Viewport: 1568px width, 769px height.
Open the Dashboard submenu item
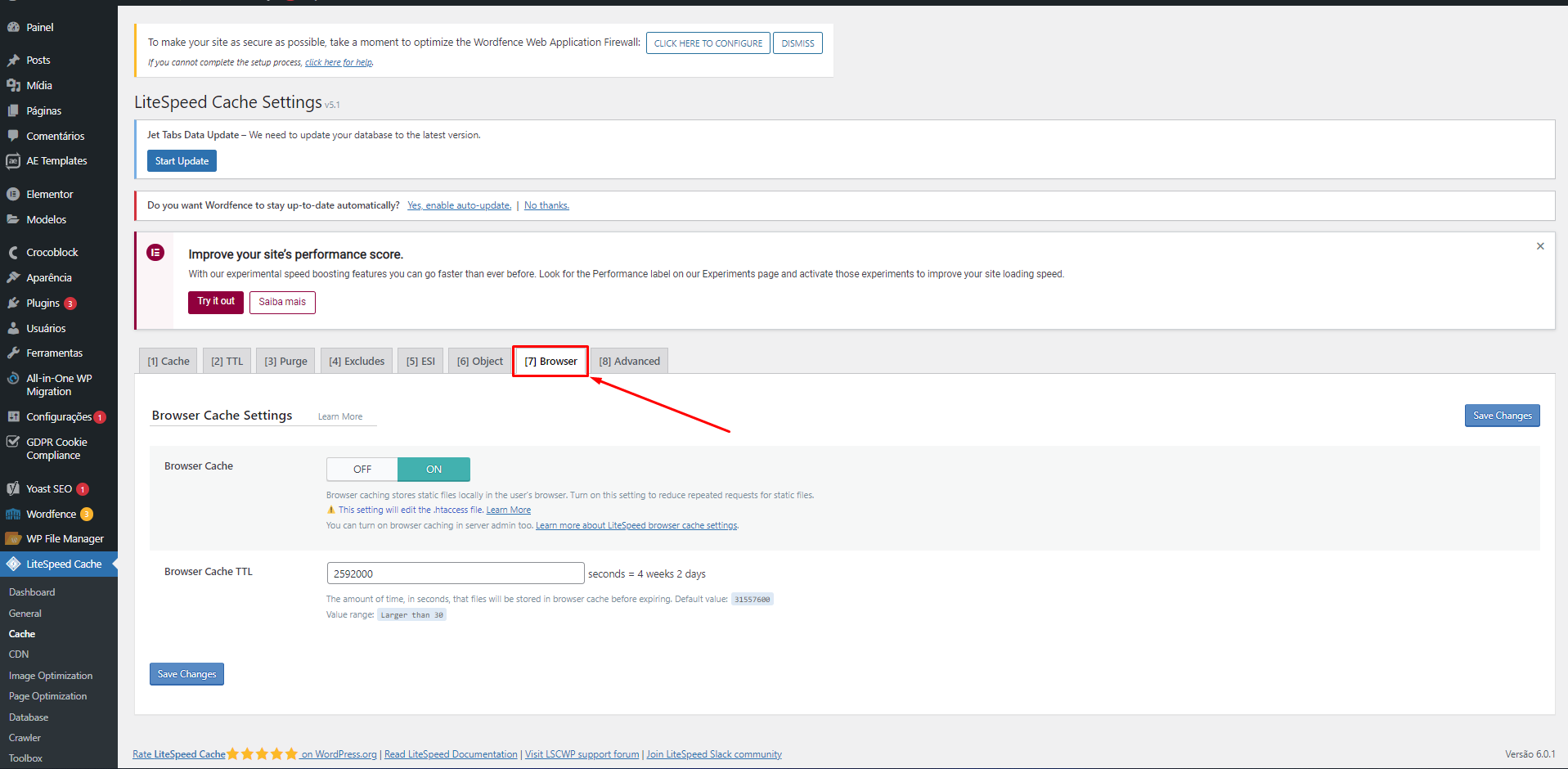click(x=32, y=592)
